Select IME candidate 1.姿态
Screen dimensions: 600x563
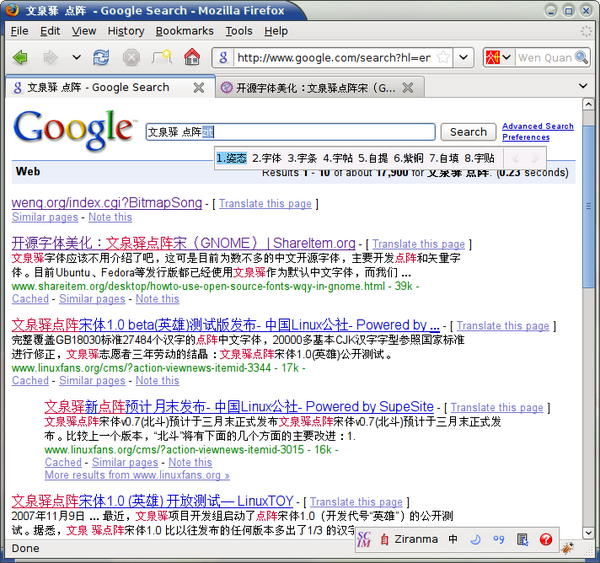click(231, 158)
